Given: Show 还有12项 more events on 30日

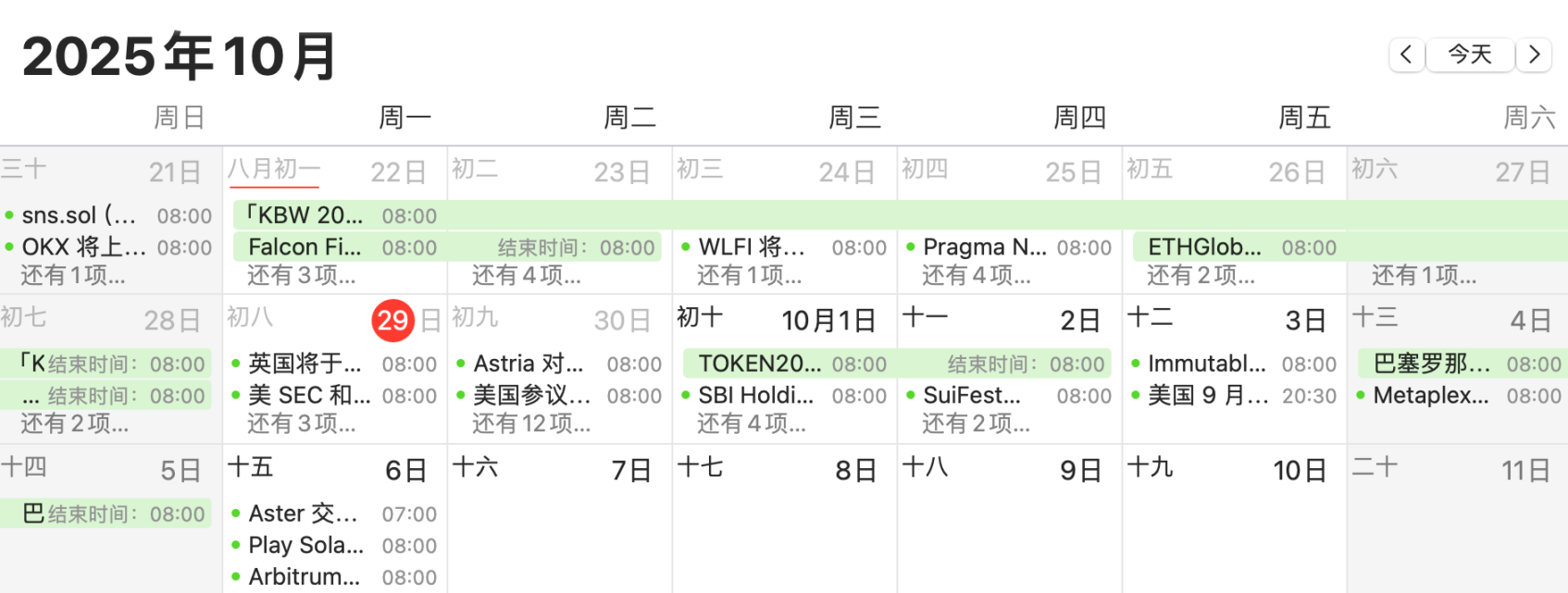Looking at the screenshot, I should point(531,425).
